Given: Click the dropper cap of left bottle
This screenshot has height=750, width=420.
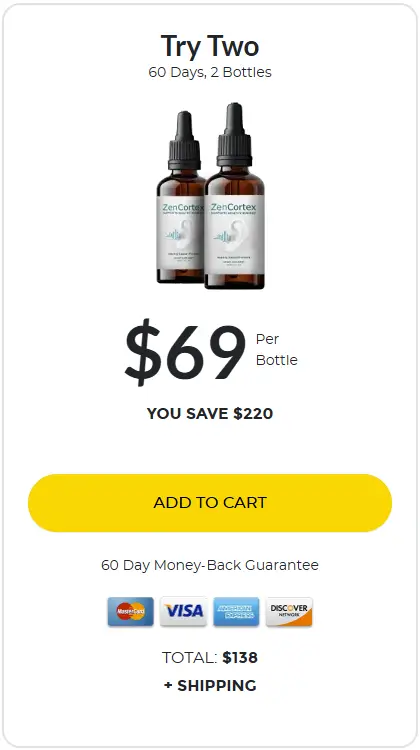Looking at the screenshot, I should [184, 141].
